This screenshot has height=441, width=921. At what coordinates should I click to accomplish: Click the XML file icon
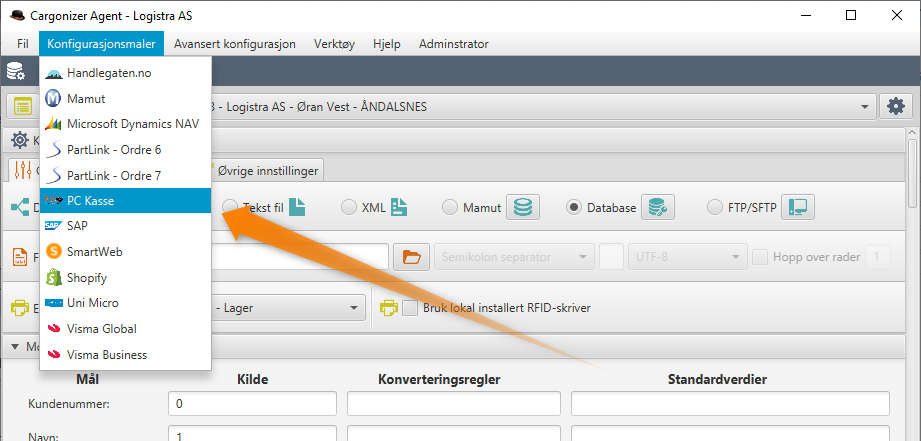(x=399, y=207)
